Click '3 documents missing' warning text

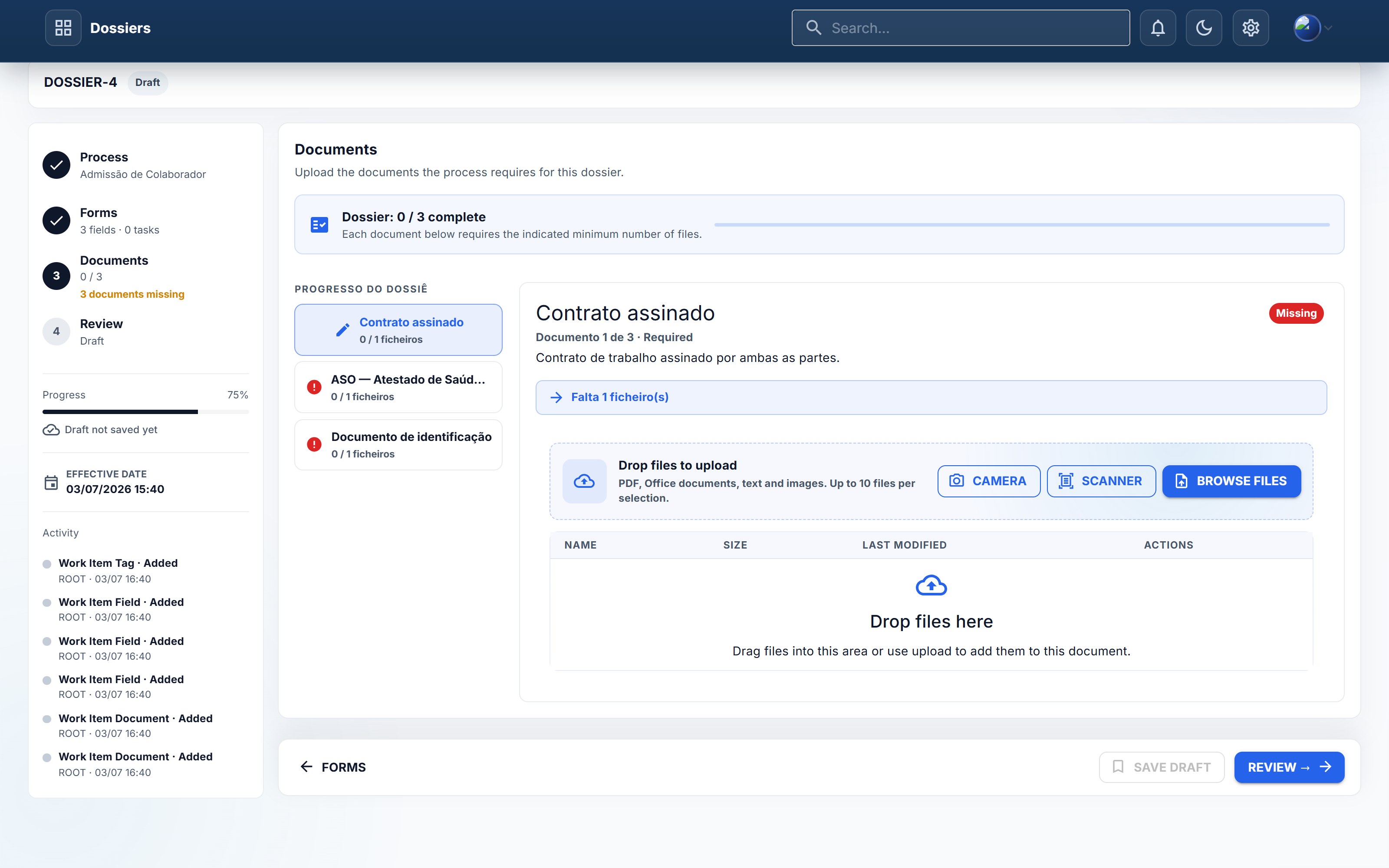pyautogui.click(x=132, y=294)
